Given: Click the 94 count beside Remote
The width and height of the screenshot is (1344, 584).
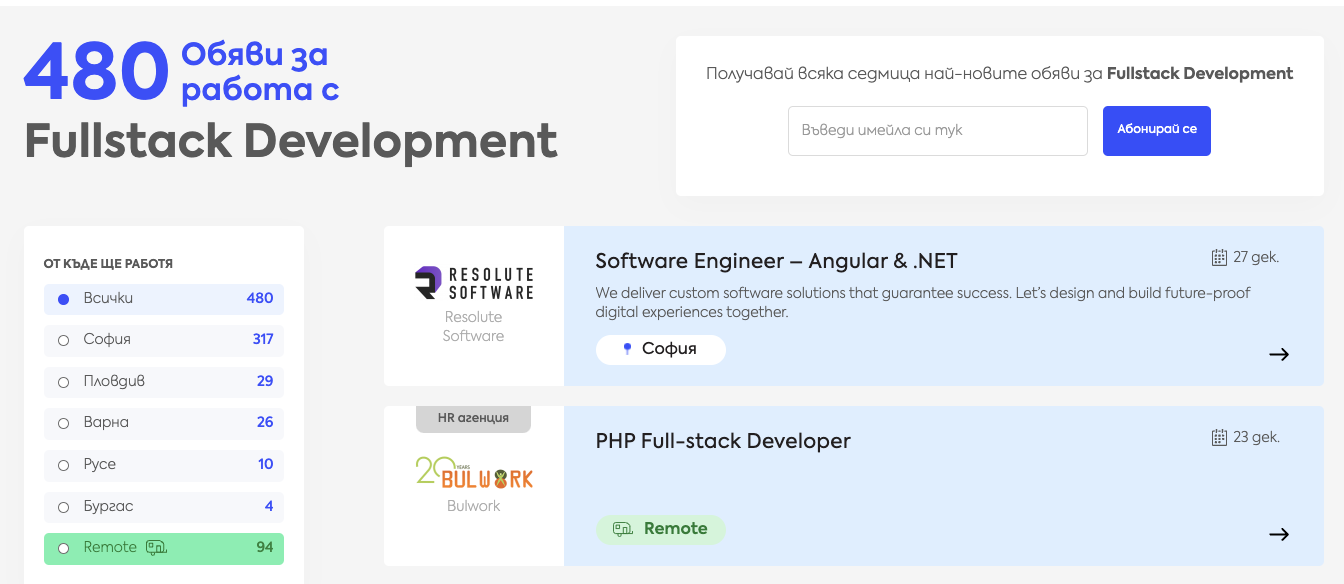Looking at the screenshot, I should [x=265, y=547].
